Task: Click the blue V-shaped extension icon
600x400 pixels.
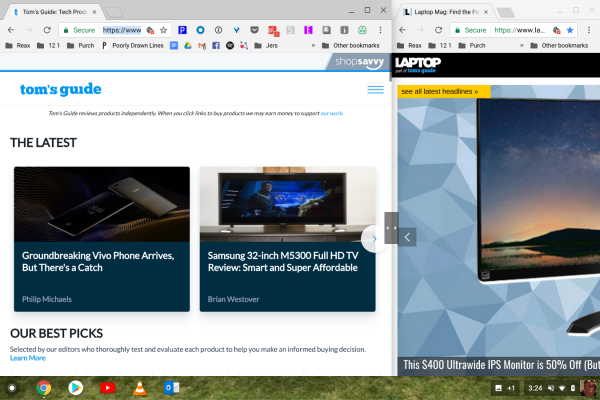Action: [236, 30]
